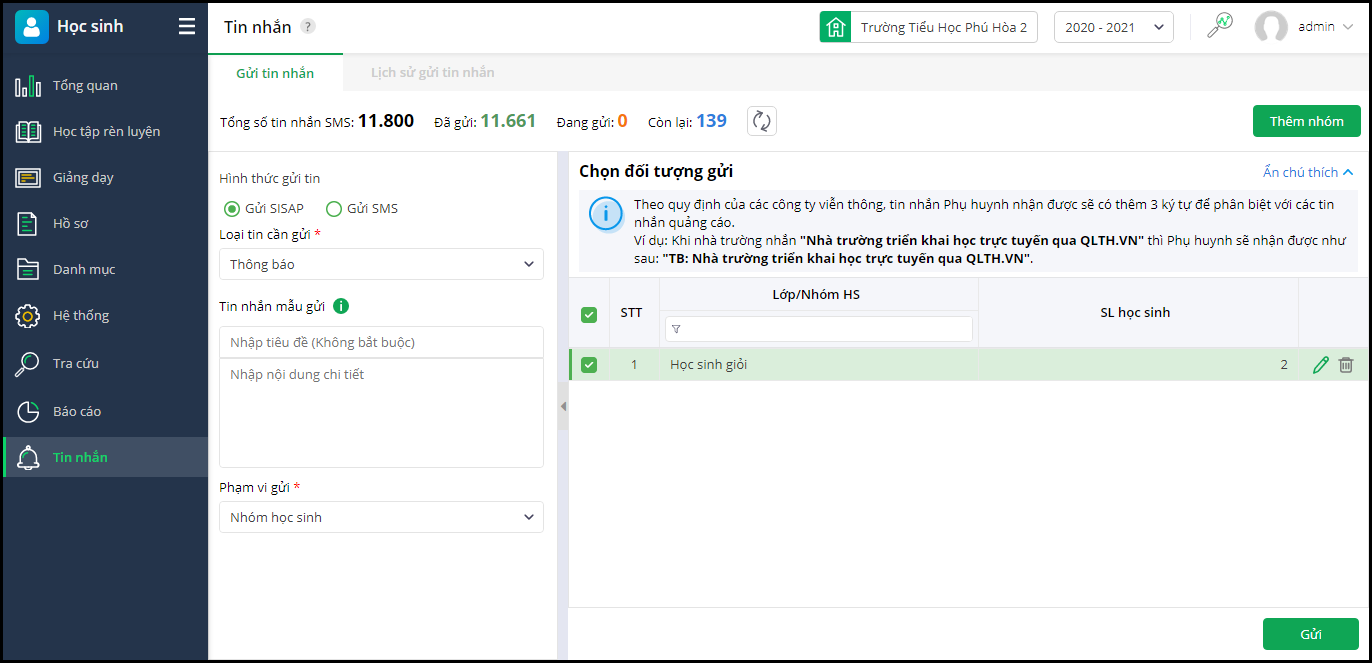Click the Nhập tiêu đề input field
1372x663 pixels.
(381, 342)
